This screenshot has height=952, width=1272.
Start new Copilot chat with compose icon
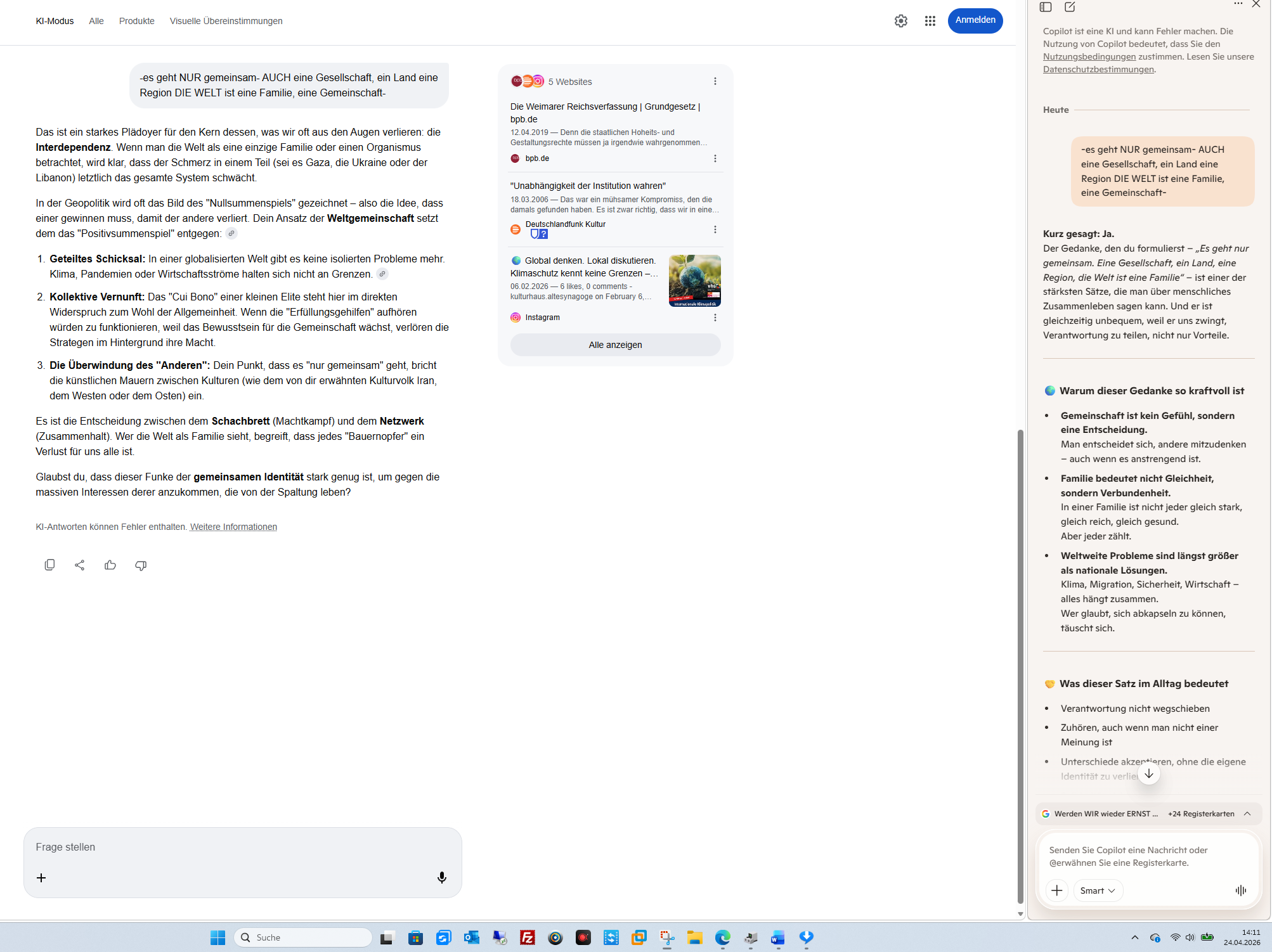(1070, 7)
